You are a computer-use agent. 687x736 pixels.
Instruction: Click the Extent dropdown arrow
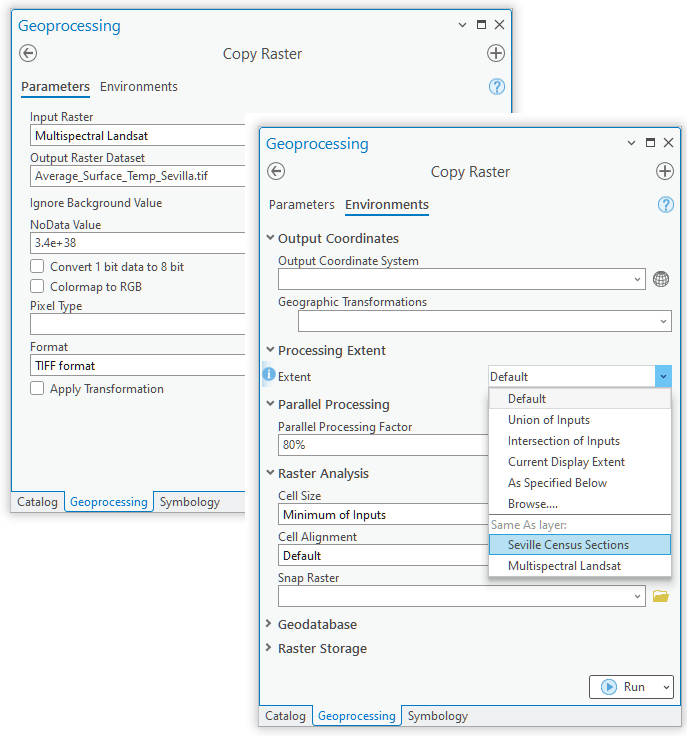pos(663,376)
